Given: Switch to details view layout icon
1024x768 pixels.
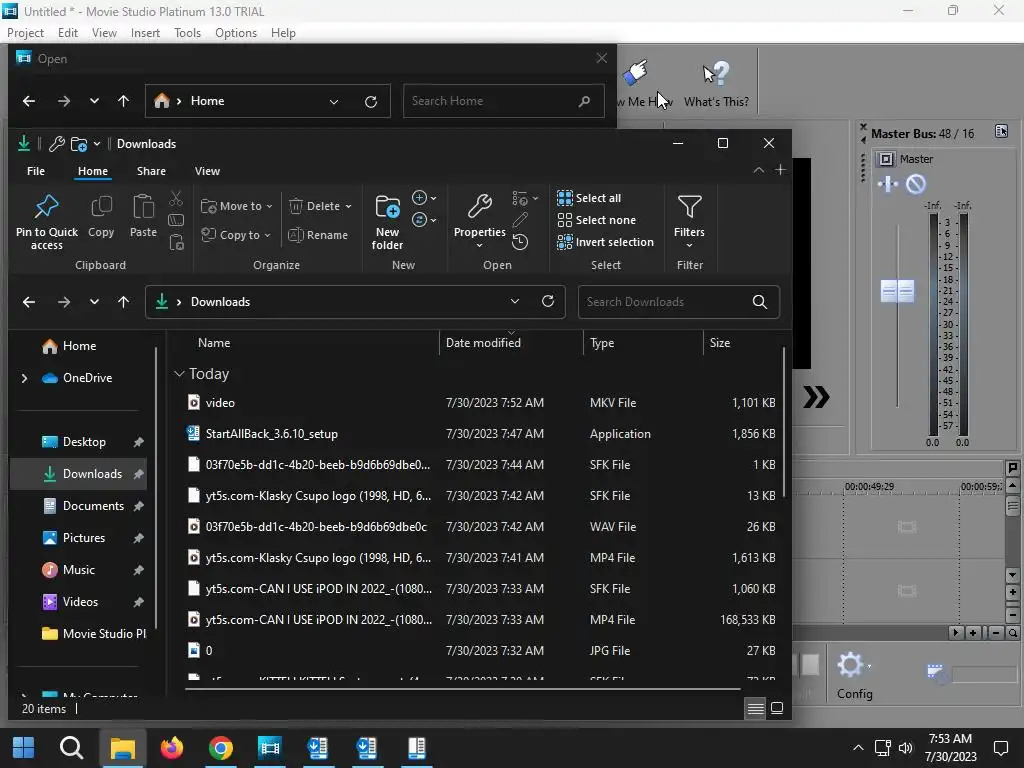Looking at the screenshot, I should (756, 709).
